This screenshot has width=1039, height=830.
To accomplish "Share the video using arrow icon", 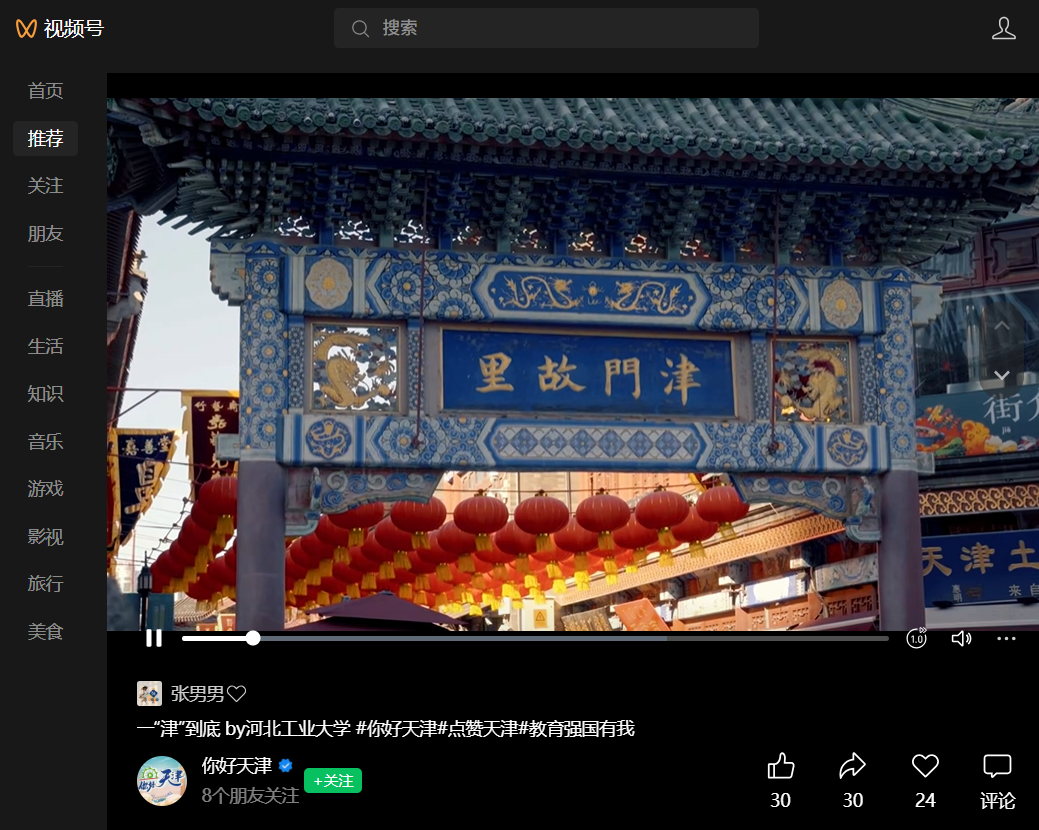I will (x=852, y=767).
